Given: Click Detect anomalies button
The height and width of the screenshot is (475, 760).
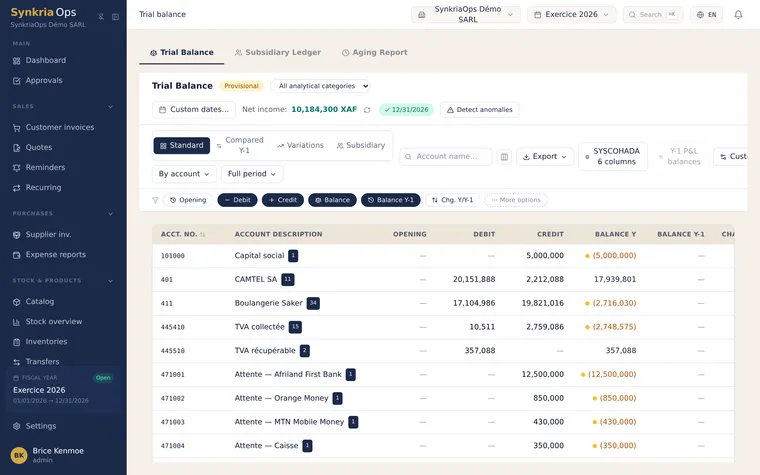Looking at the screenshot, I should click(x=479, y=110).
